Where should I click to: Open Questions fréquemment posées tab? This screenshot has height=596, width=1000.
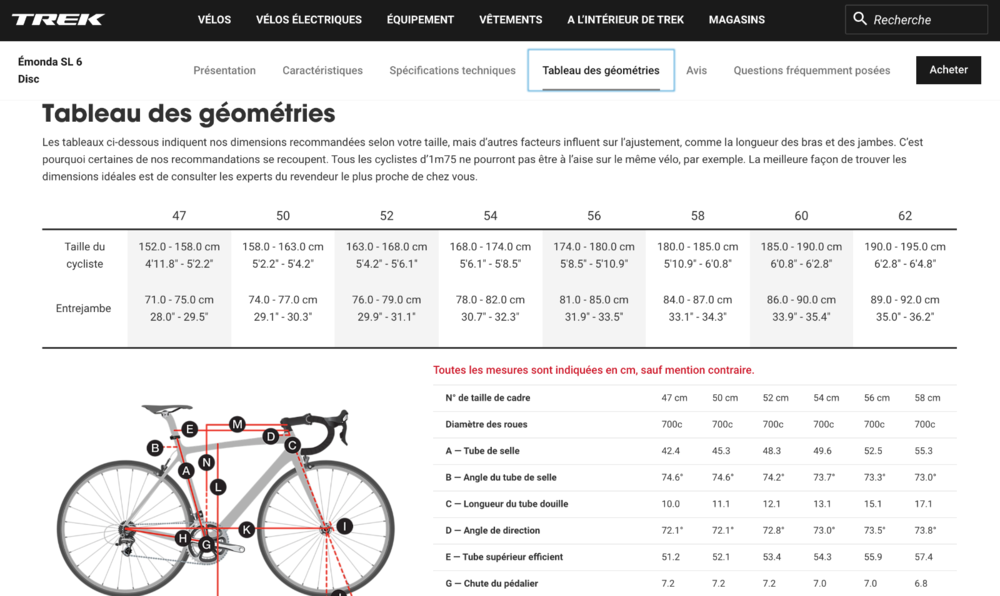coord(811,71)
